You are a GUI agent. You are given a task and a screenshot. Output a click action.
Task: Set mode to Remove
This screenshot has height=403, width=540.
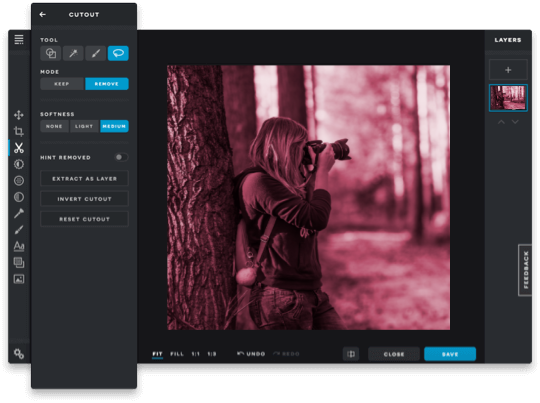click(107, 84)
